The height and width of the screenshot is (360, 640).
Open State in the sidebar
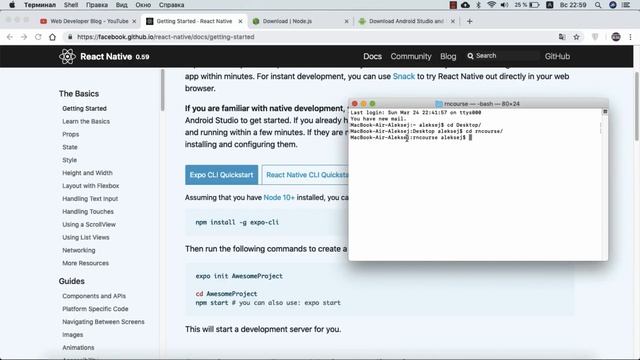(70, 147)
